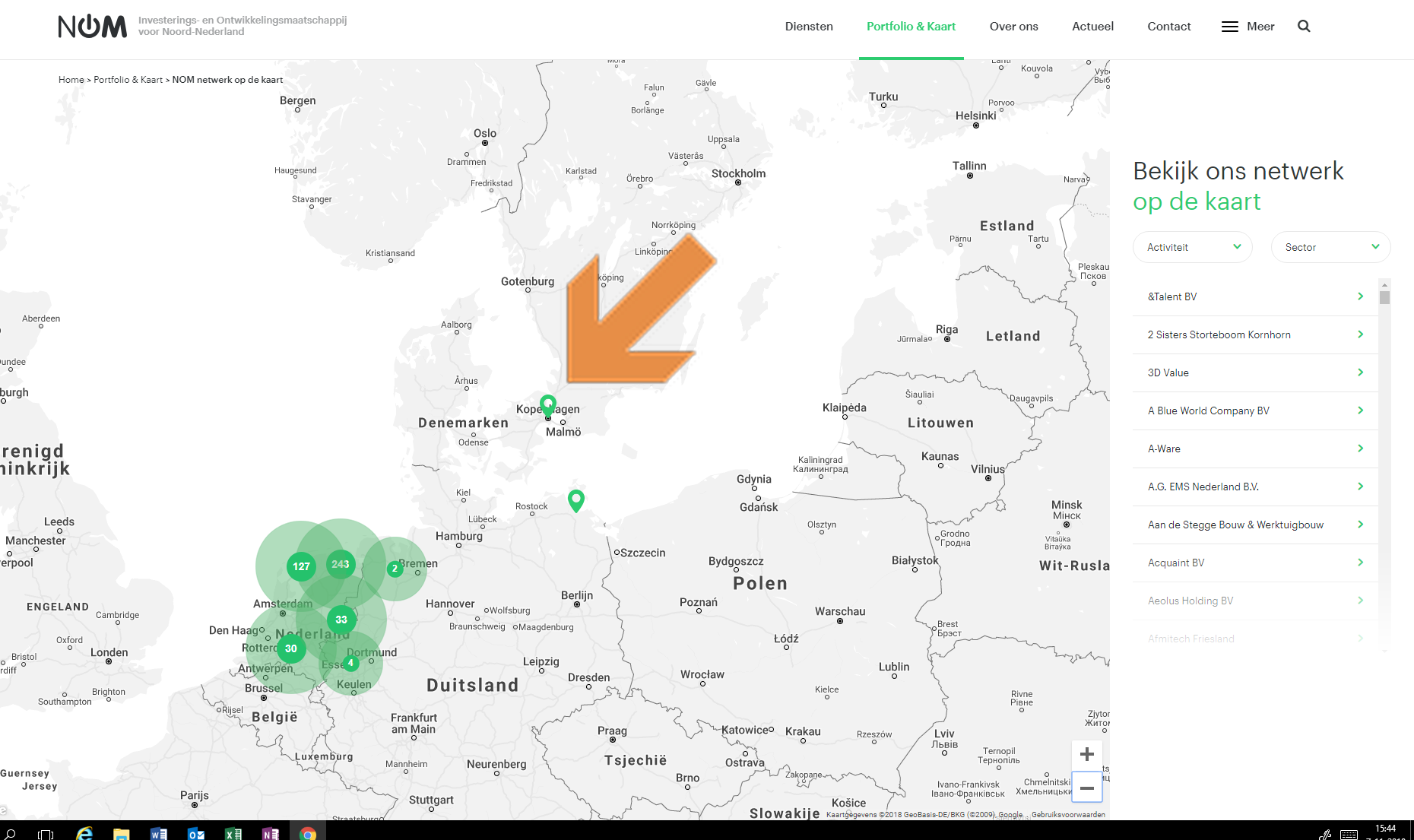The image size is (1414, 840).
Task: Zoom in the map with the plus button
Action: (x=1087, y=754)
